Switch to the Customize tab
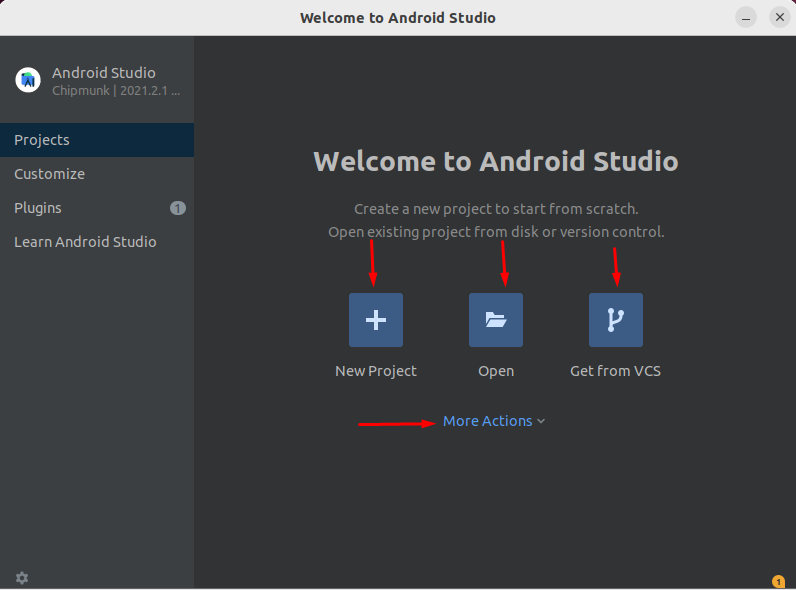 97,174
